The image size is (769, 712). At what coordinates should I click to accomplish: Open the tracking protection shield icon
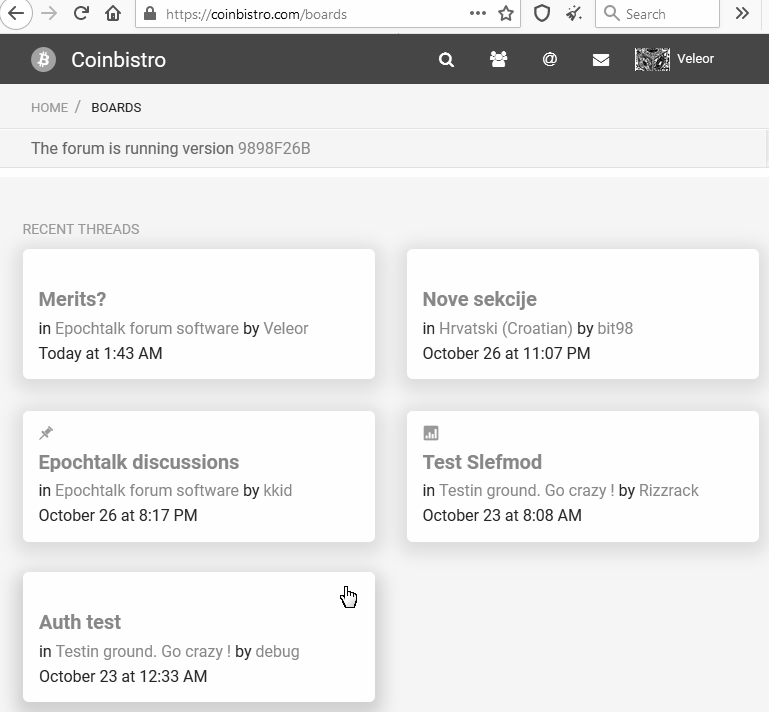point(542,13)
